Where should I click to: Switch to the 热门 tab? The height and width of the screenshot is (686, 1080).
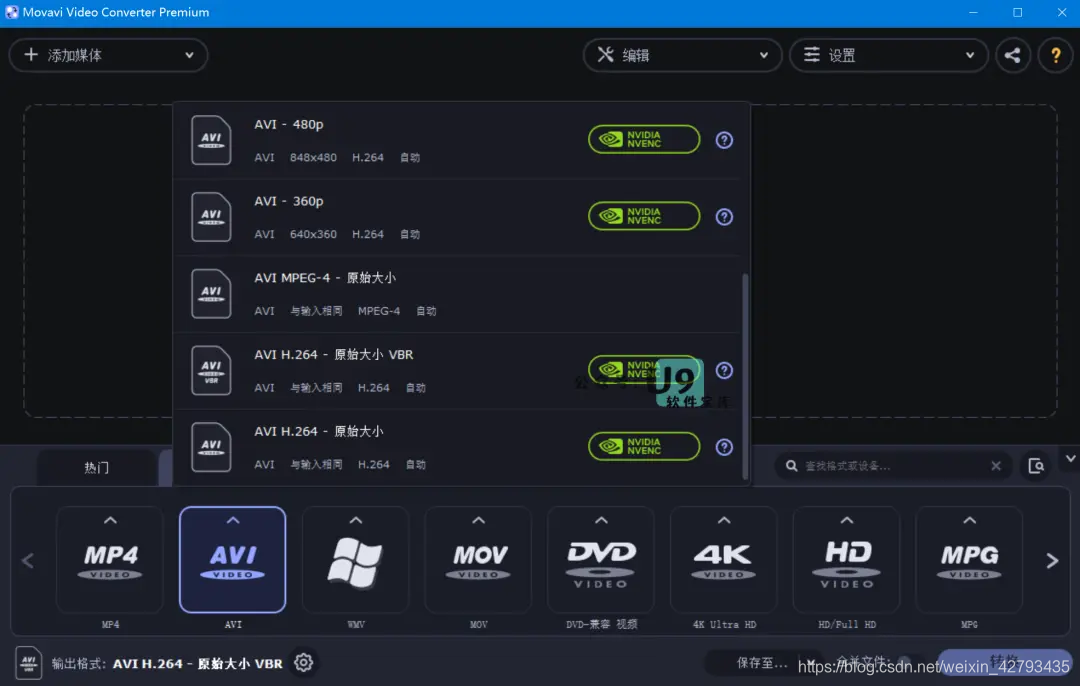[x=96, y=468]
